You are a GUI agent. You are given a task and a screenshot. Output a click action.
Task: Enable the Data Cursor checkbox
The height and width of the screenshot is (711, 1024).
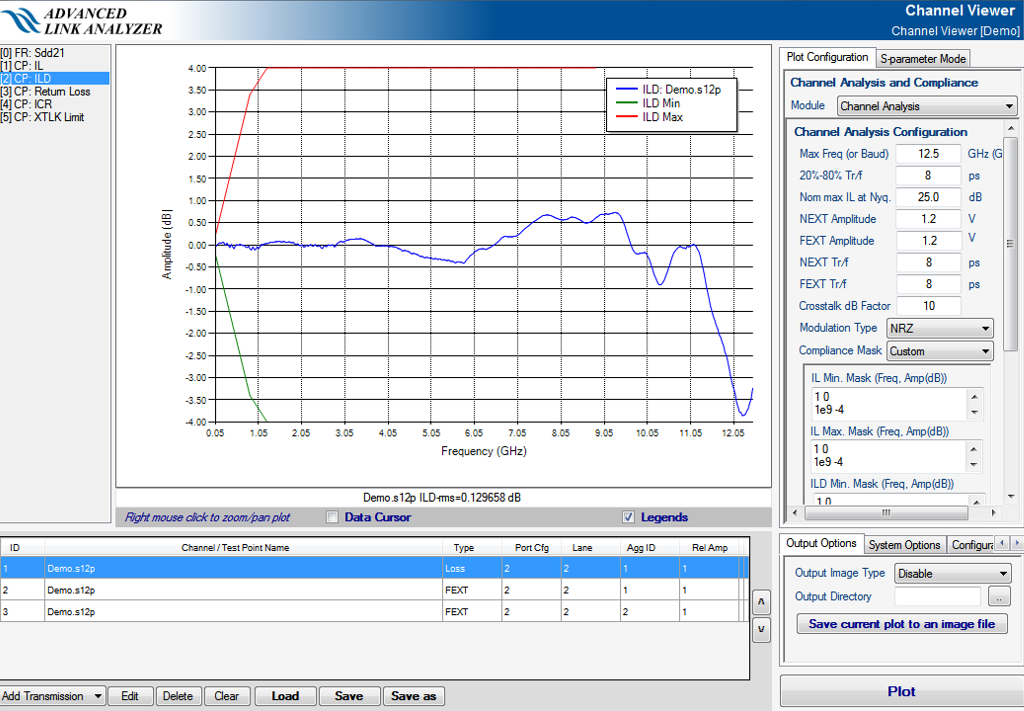click(332, 517)
